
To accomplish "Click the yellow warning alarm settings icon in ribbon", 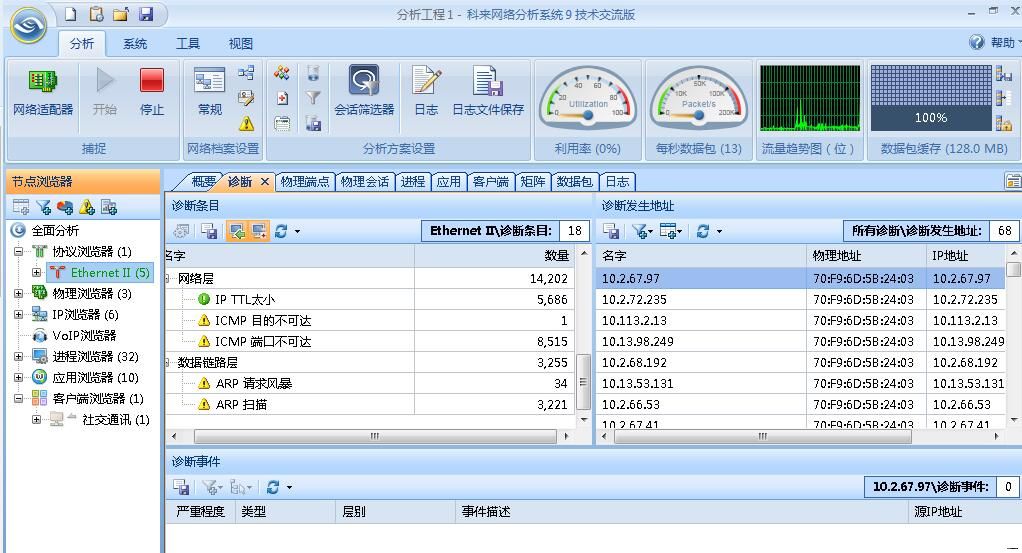I will click(246, 123).
